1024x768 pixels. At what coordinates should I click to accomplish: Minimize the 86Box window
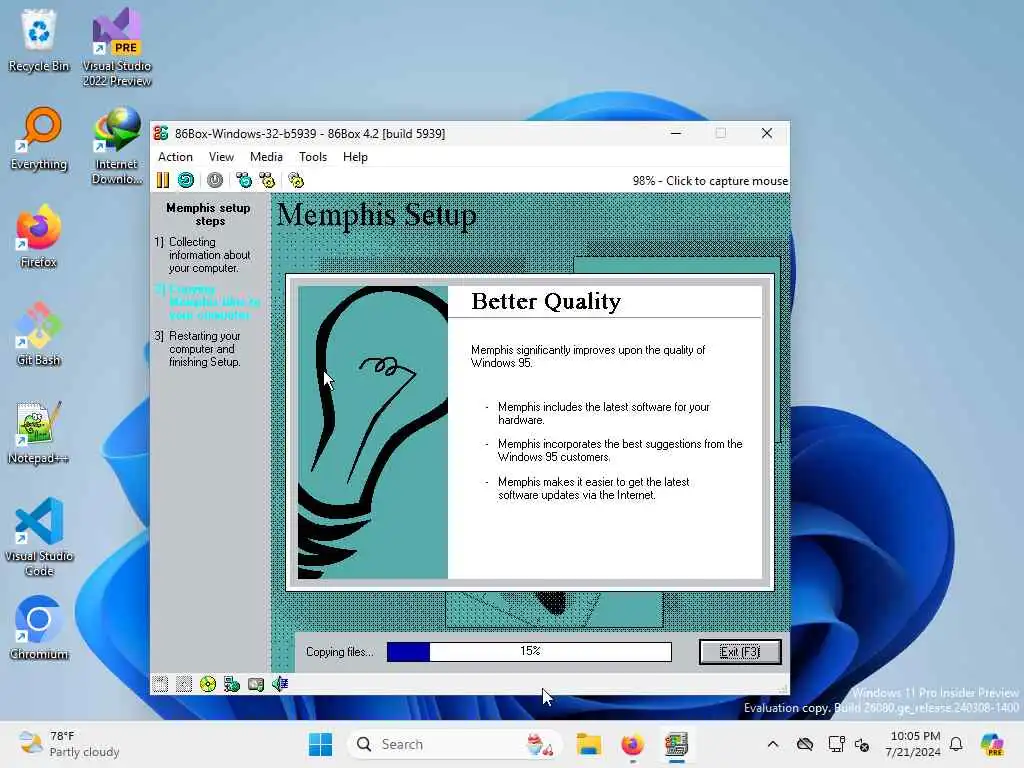click(x=677, y=133)
